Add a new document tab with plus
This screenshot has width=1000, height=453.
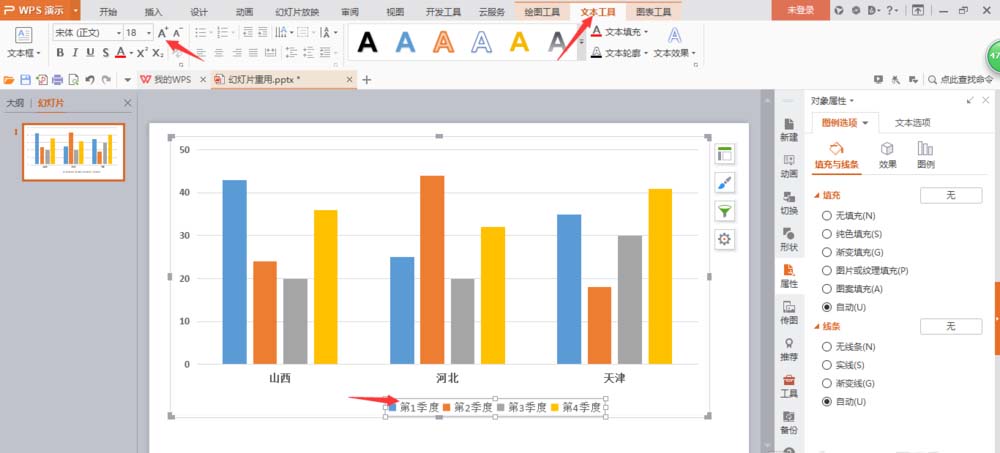(367, 80)
